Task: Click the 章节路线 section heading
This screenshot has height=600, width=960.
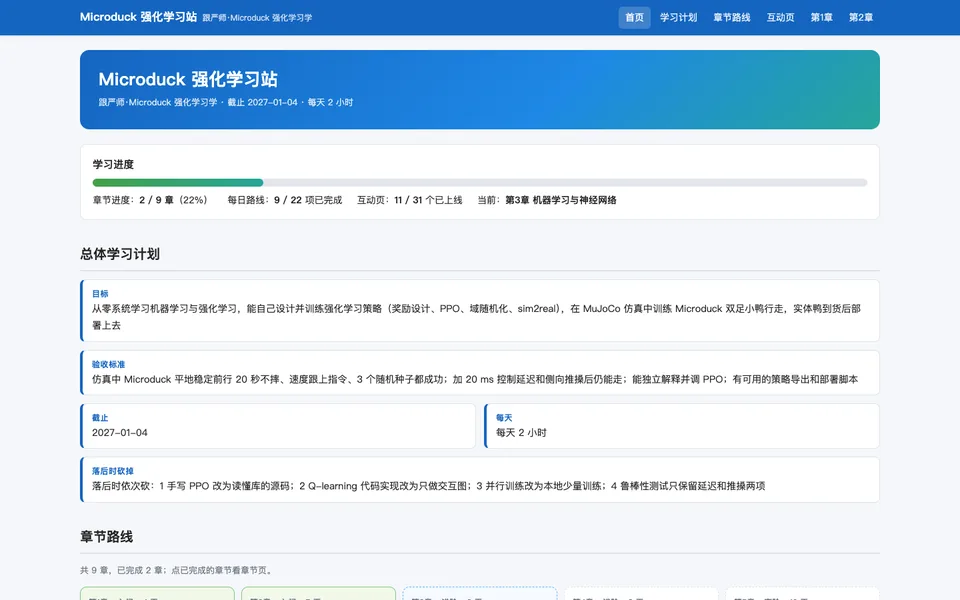Action: (x=107, y=537)
